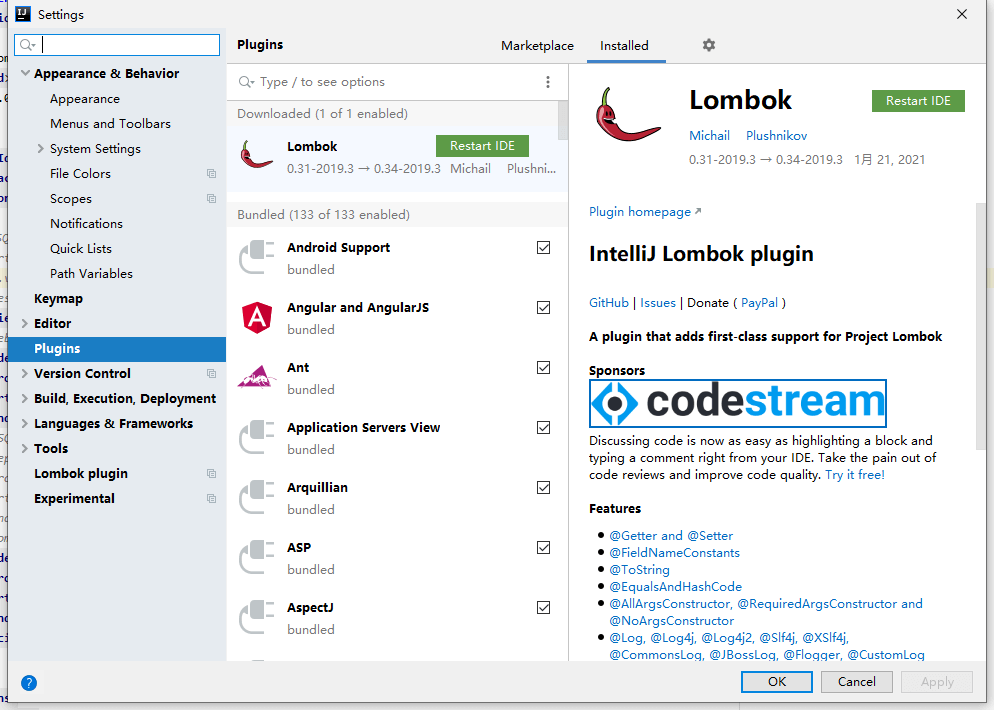Disable the Arquillian plugin checkbox
994x710 pixels.
pos(543,487)
